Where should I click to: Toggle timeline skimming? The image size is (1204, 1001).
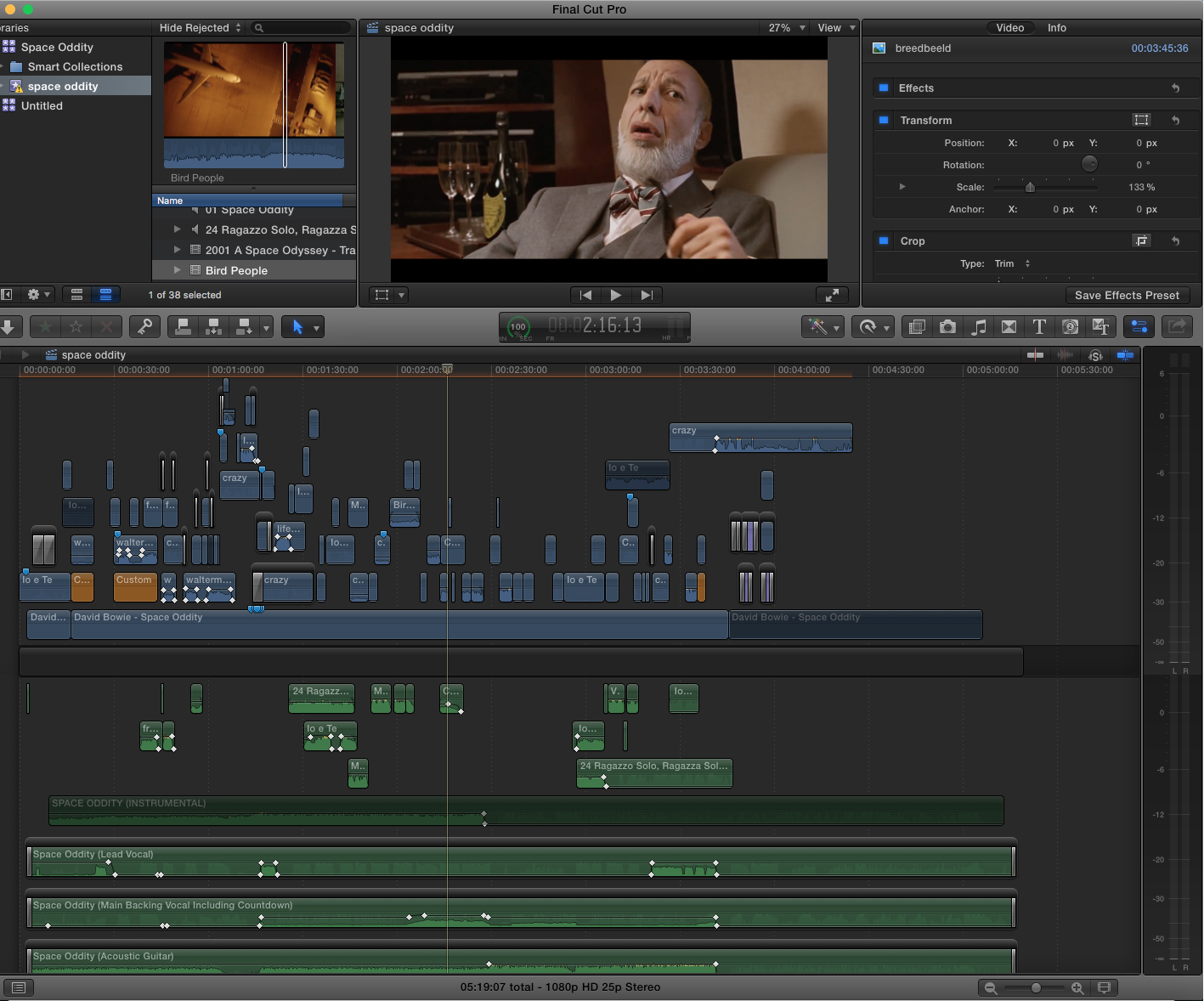pyautogui.click(x=1036, y=355)
